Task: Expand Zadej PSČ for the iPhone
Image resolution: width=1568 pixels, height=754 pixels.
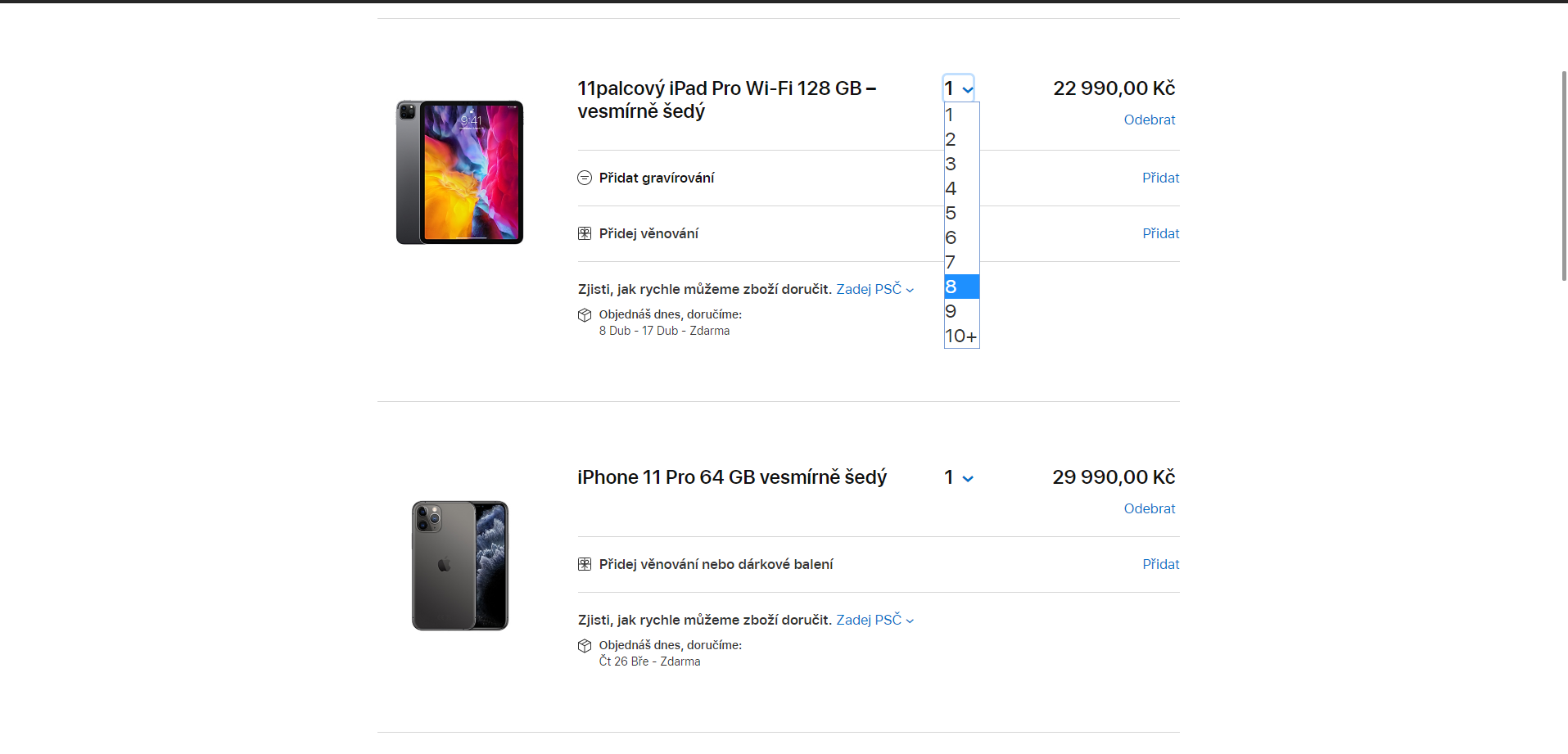Action: (x=874, y=620)
